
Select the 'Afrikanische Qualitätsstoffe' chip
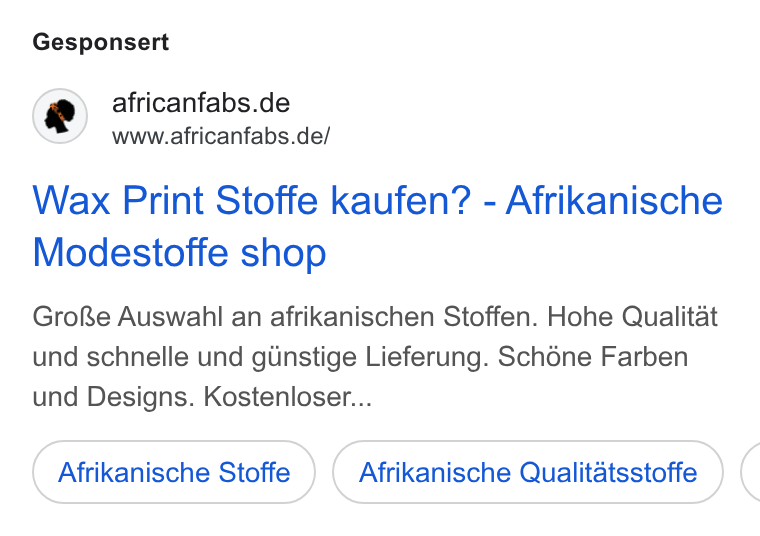(528, 472)
